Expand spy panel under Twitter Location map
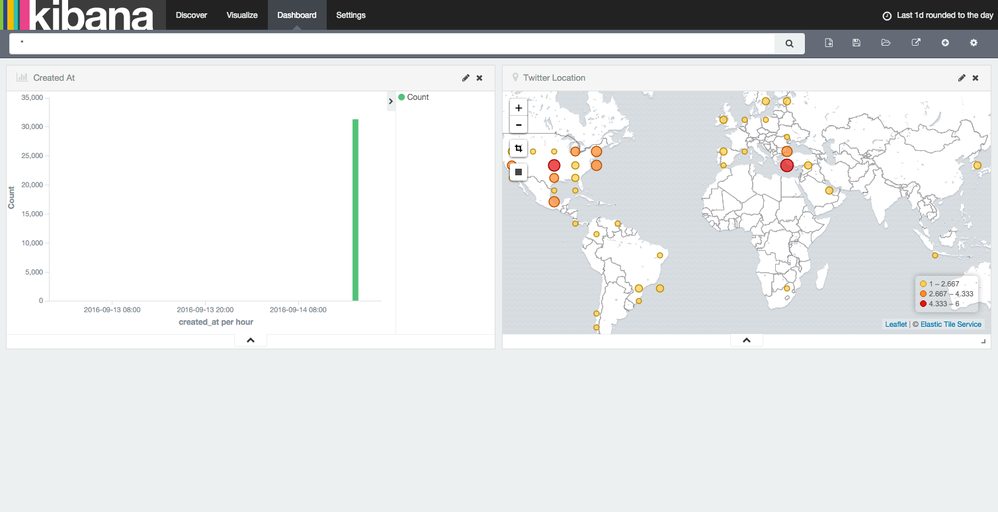Viewport: 998px width, 512px height. (747, 340)
